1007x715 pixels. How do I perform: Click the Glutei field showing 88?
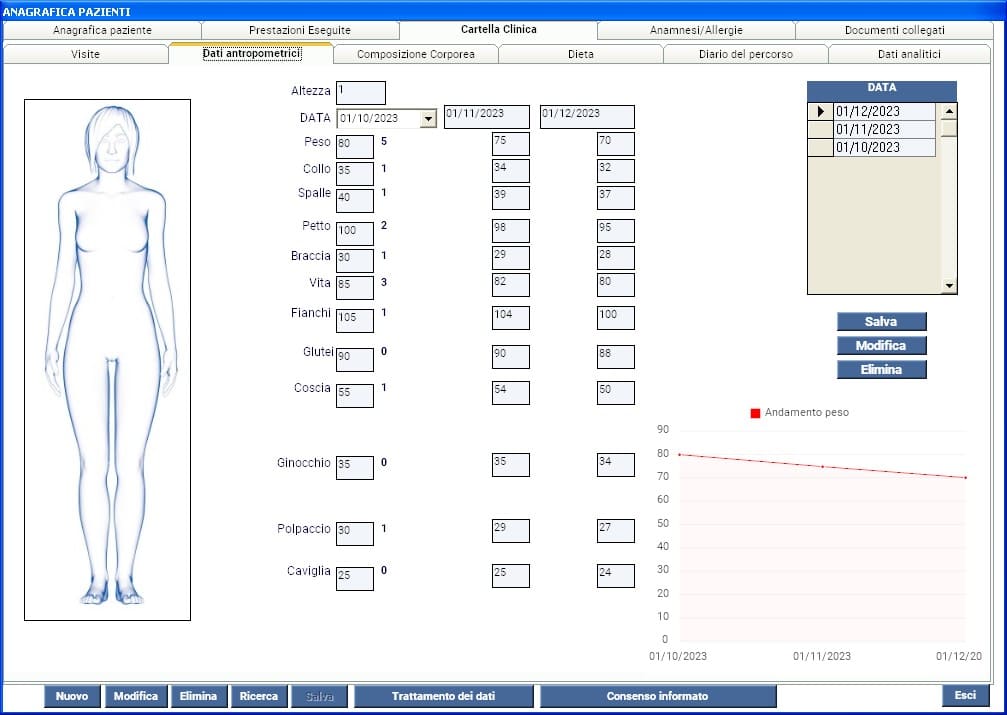(616, 357)
